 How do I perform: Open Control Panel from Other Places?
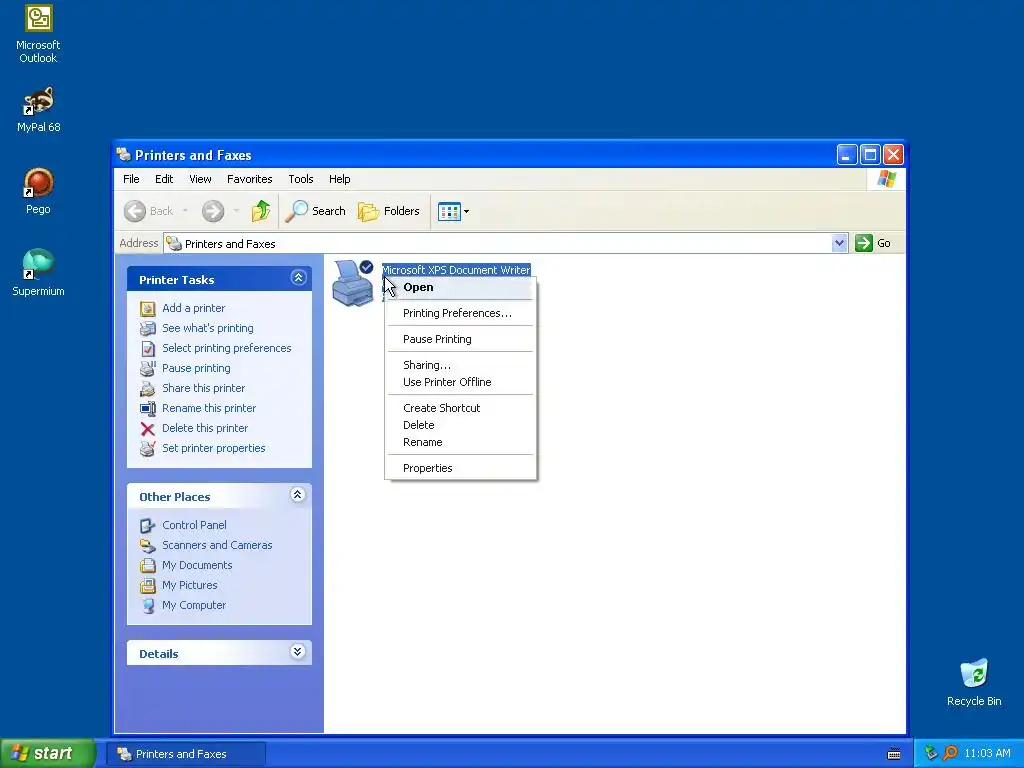point(195,525)
